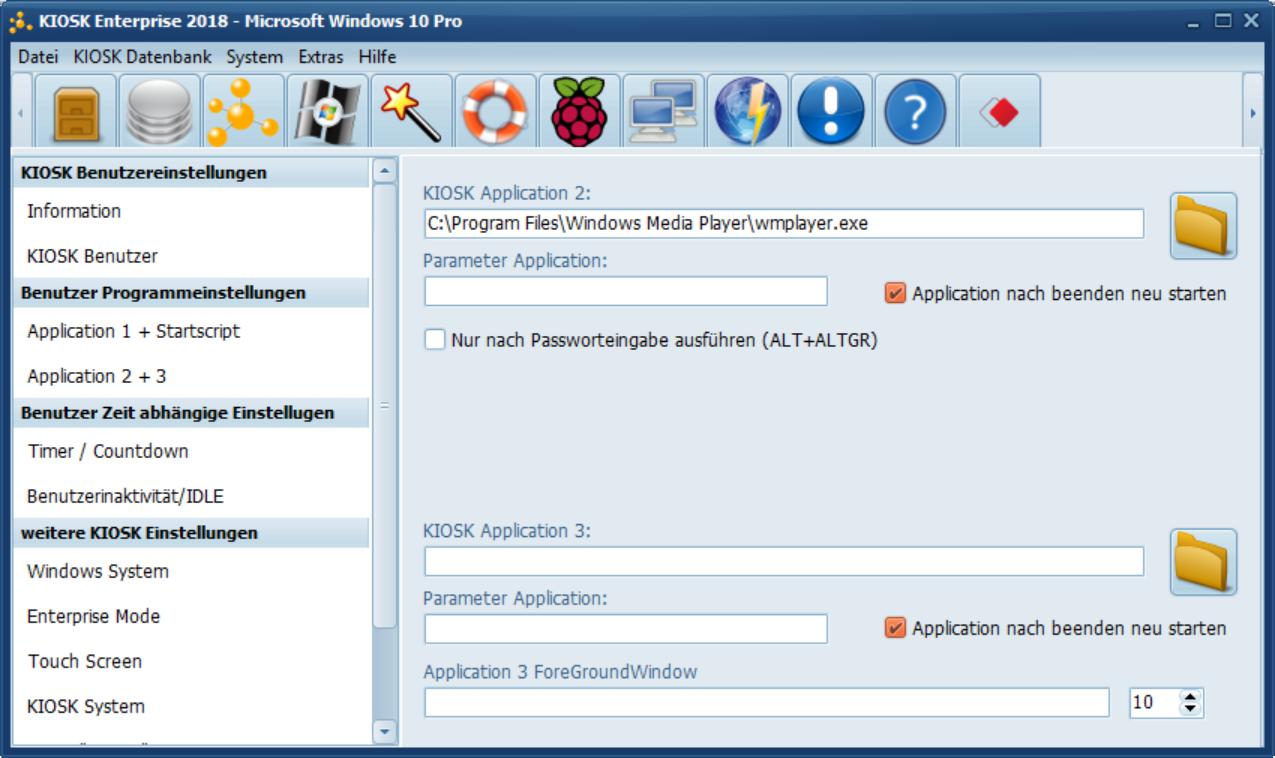
Task: Click the blue question mark help icon
Action: pos(916,111)
